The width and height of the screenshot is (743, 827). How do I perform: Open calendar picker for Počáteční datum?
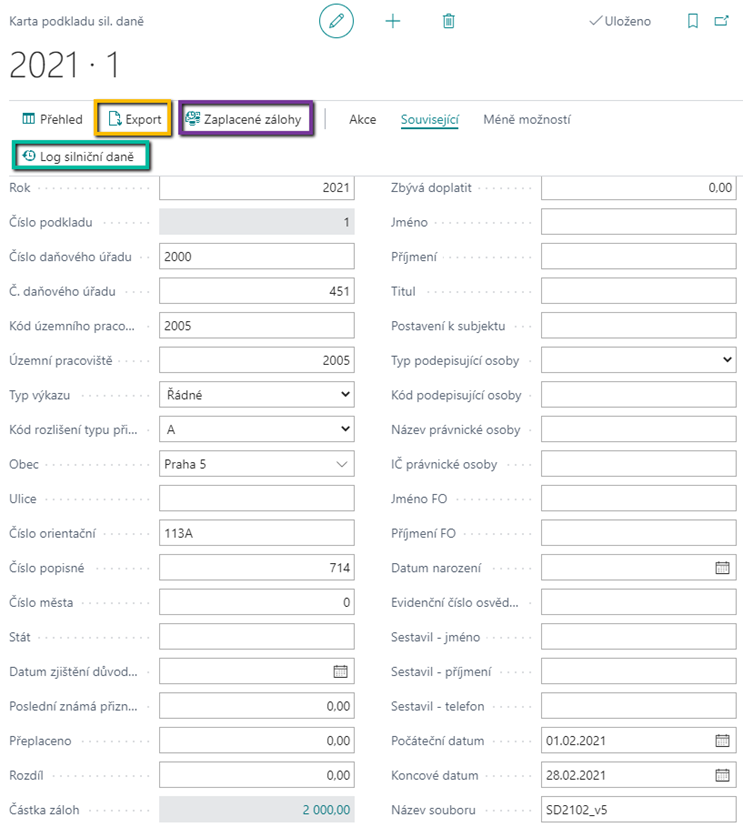click(x=722, y=741)
